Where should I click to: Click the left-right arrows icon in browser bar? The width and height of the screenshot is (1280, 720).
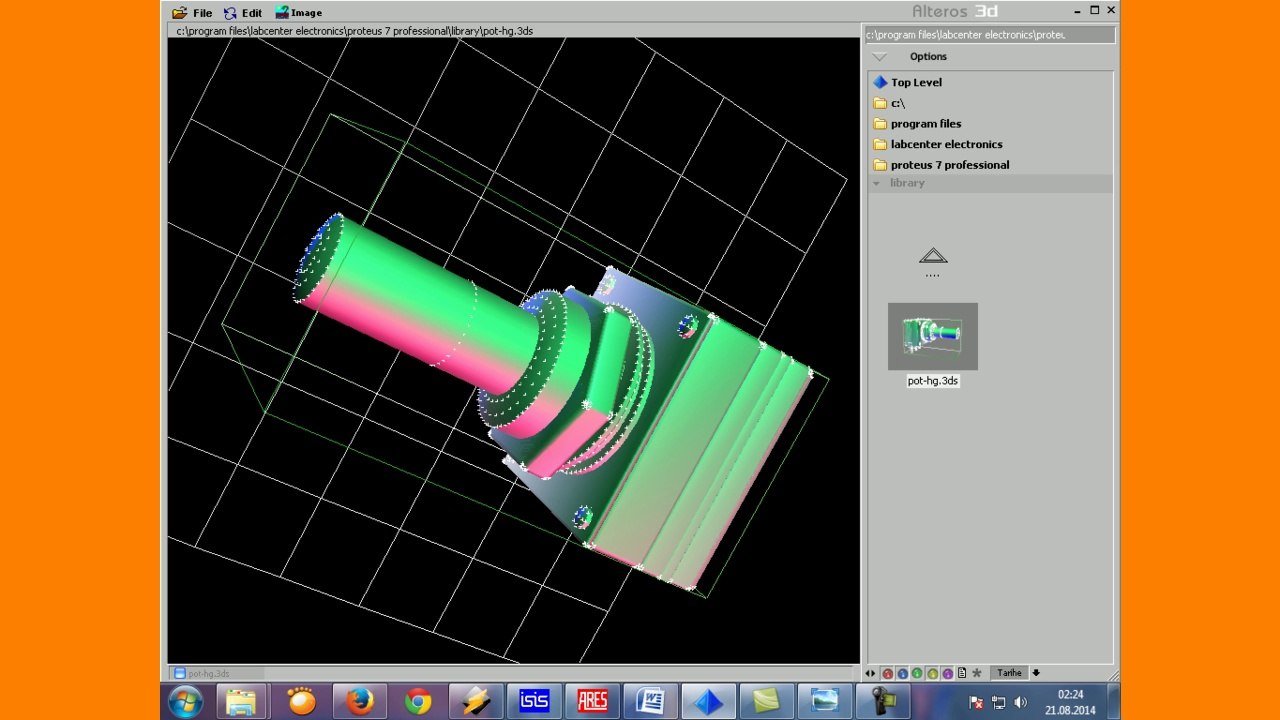pyautogui.click(x=870, y=673)
